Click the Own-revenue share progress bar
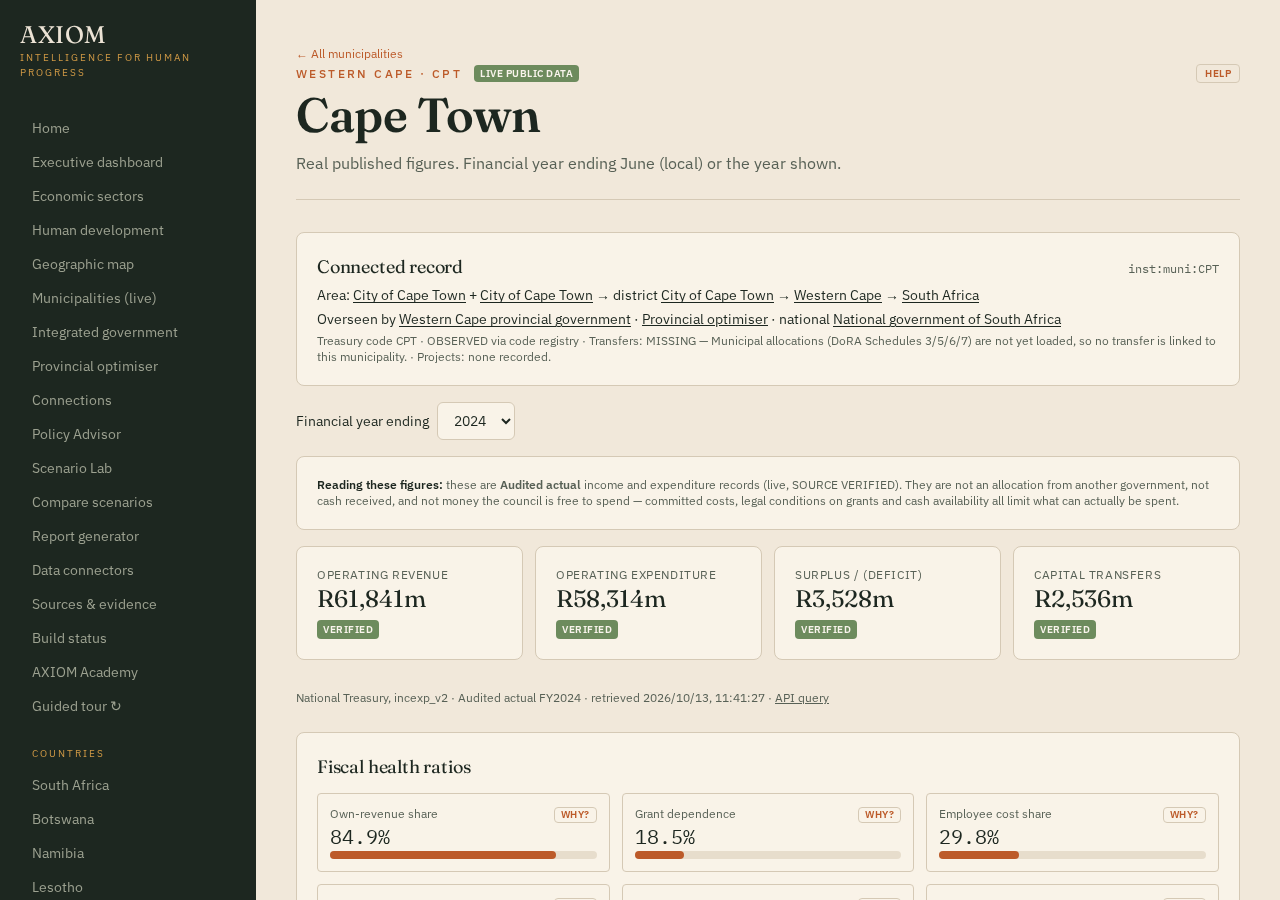The width and height of the screenshot is (1280, 900). [x=463, y=855]
